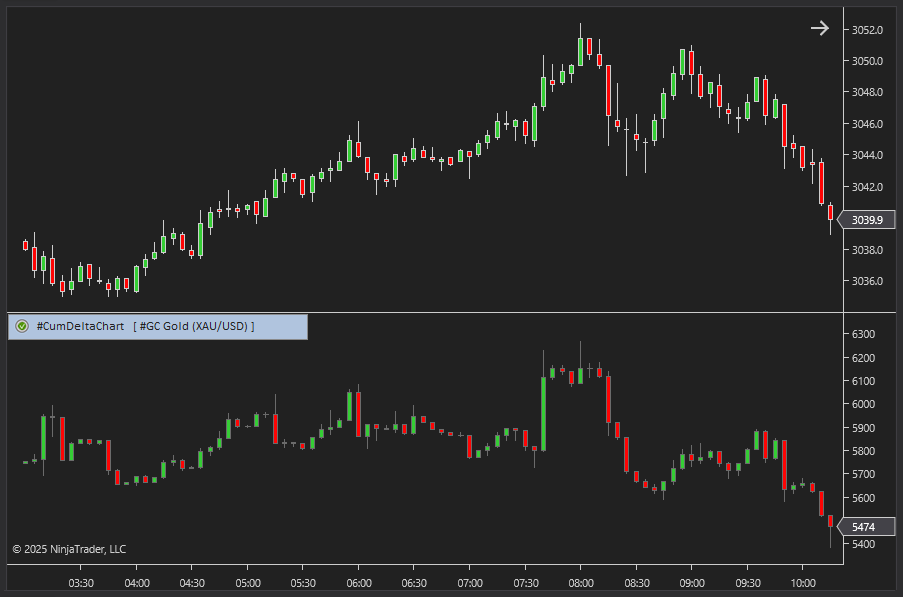Click the 5400 label on delta axis
The image size is (903, 597).
[x=863, y=545]
